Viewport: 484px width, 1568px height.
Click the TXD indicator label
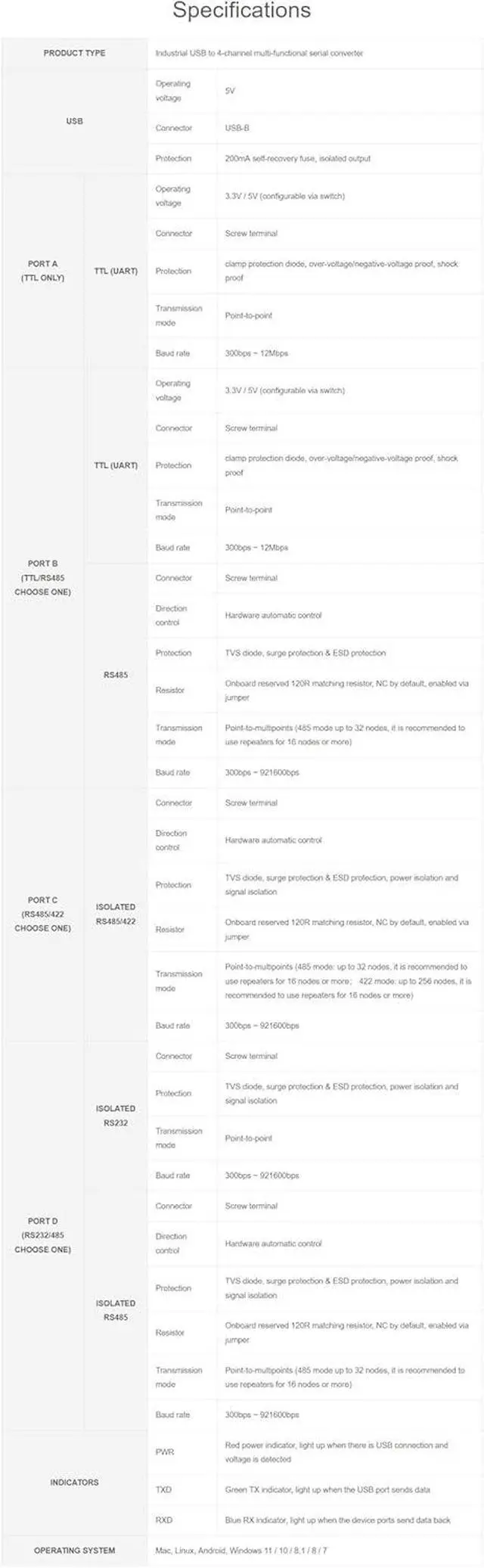pos(163,1489)
